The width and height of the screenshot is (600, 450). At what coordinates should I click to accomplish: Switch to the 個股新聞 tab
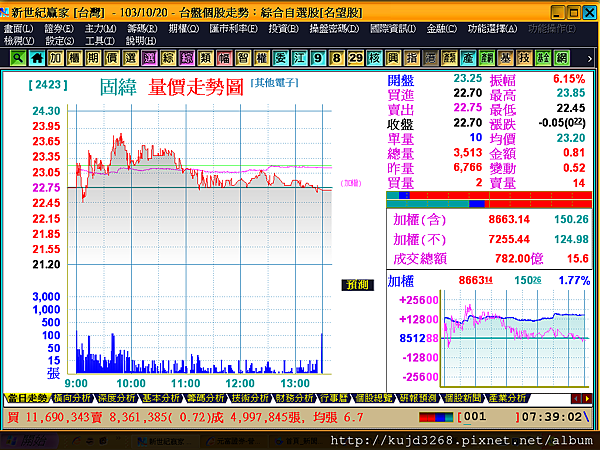click(463, 398)
